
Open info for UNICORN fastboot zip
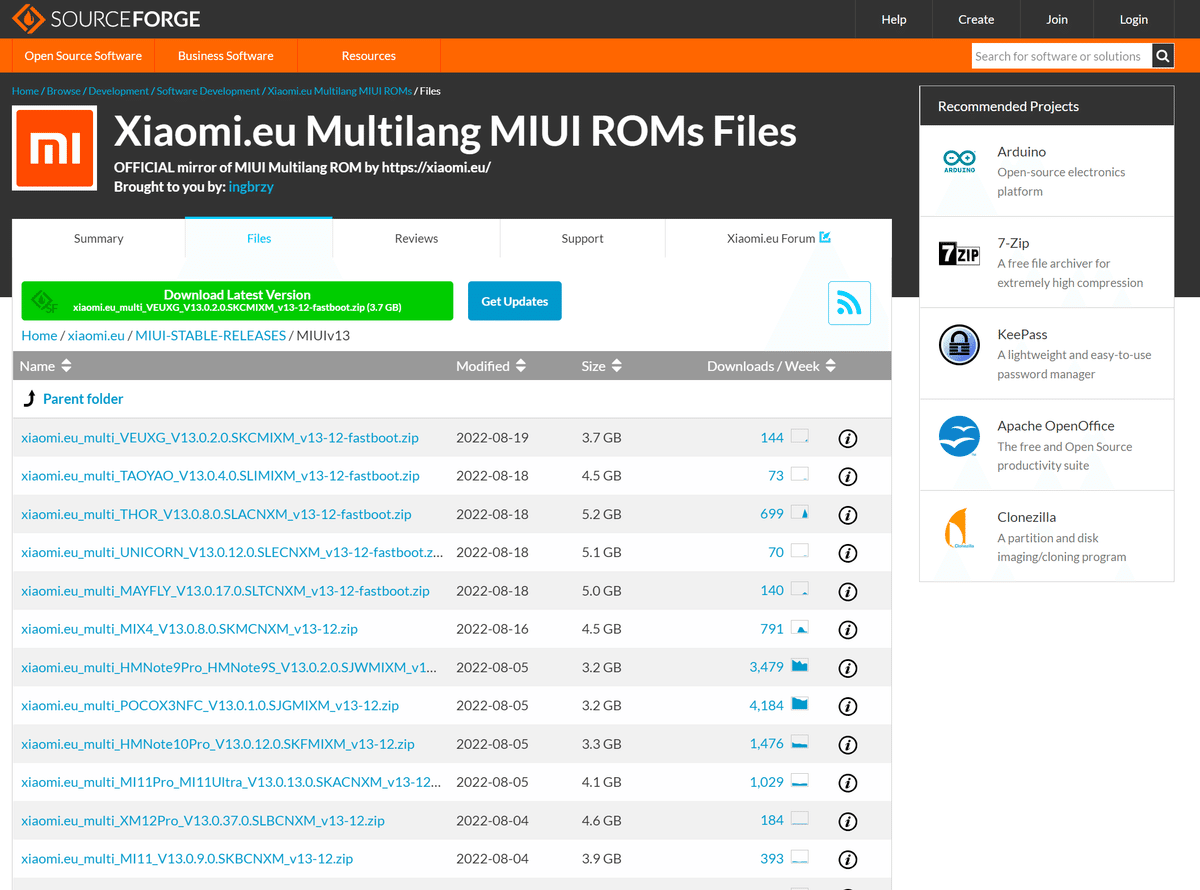click(x=848, y=553)
